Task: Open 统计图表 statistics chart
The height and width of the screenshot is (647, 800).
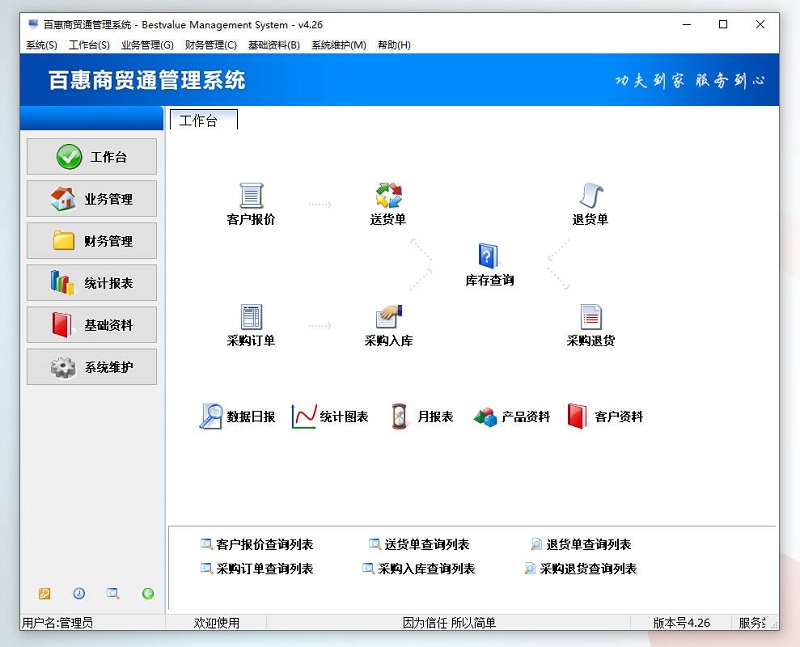Action: coord(330,417)
